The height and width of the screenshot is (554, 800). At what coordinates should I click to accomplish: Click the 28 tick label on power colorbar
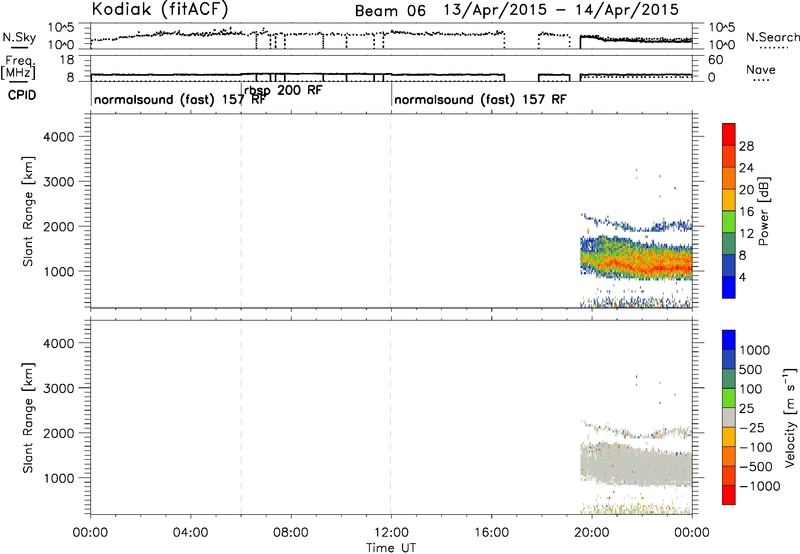(x=746, y=146)
